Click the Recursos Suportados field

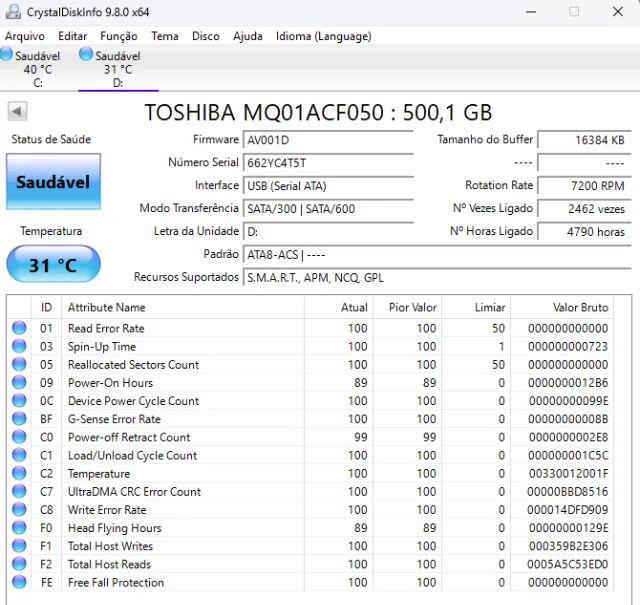pyautogui.click(x=437, y=277)
